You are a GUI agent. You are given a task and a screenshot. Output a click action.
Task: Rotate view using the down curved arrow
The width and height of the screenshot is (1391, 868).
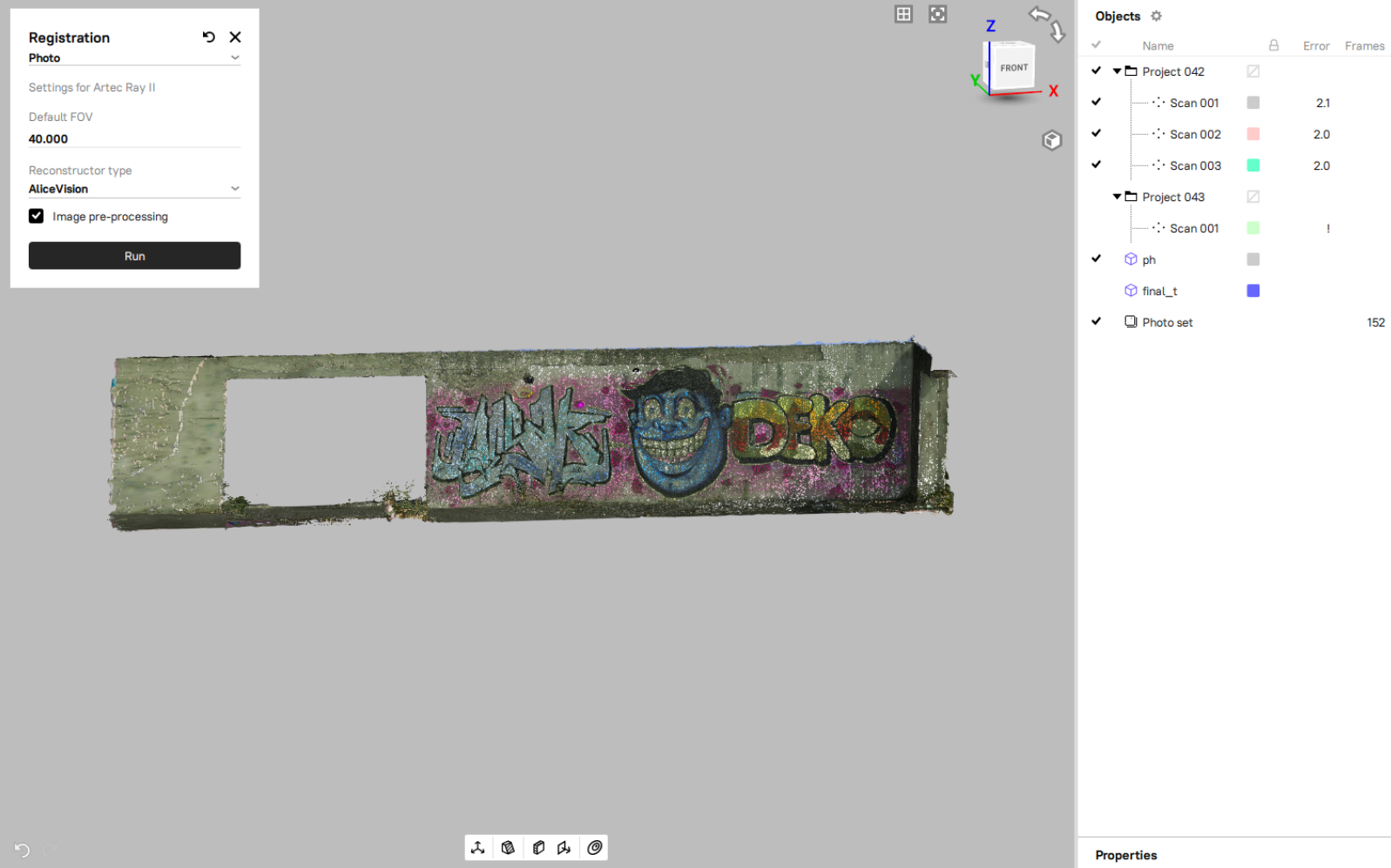point(1057,33)
